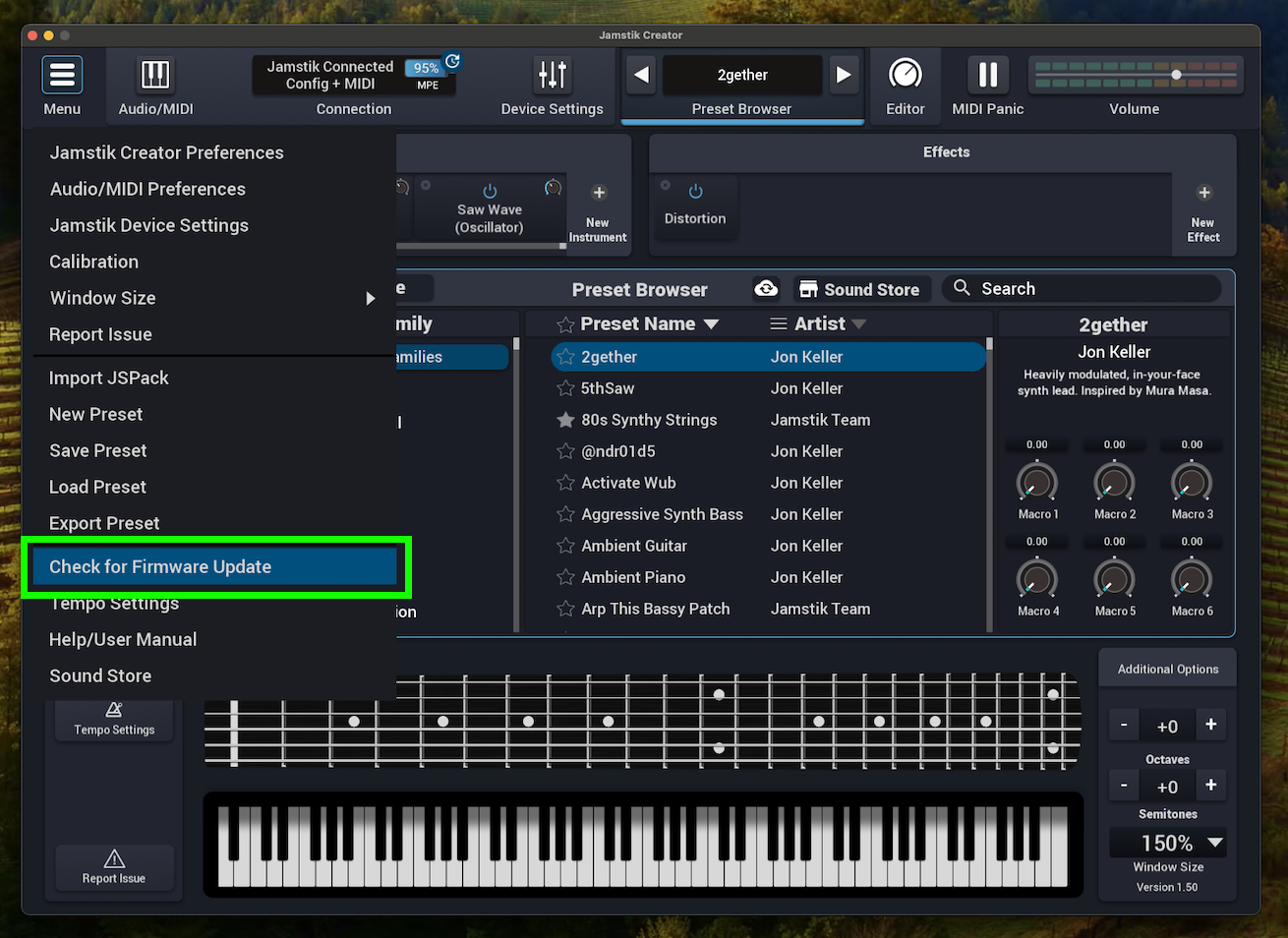The height and width of the screenshot is (938, 1288).
Task: Favorite Aggressive Synth Bass star
Action: [x=565, y=514]
